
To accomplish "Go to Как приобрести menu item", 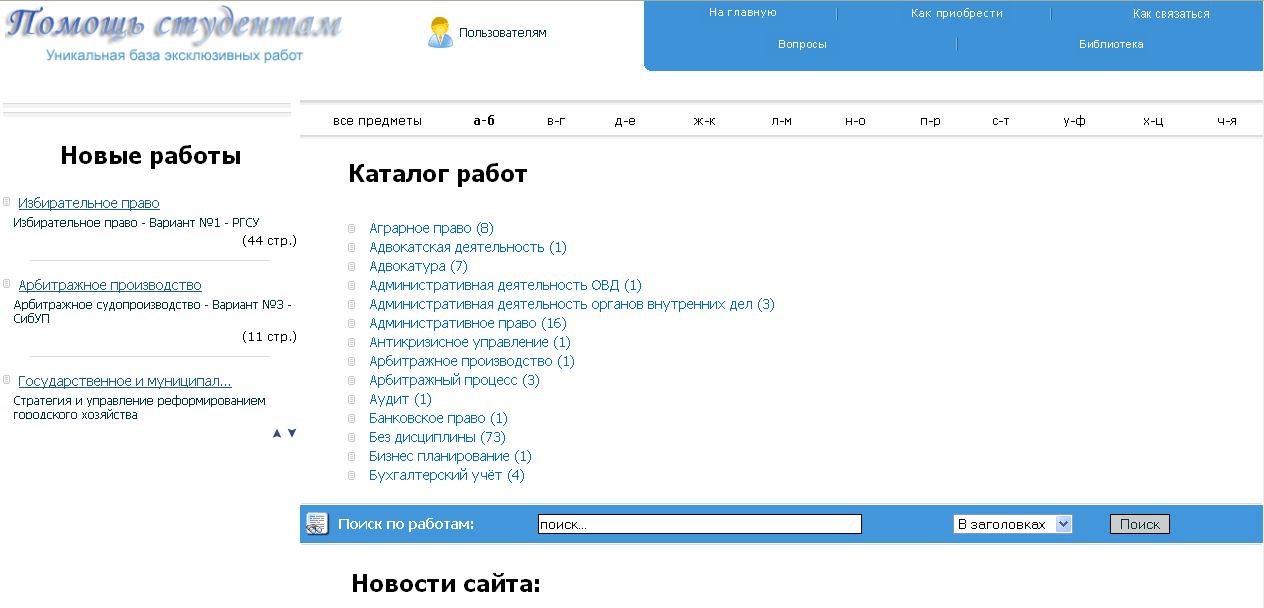I will click(x=956, y=13).
